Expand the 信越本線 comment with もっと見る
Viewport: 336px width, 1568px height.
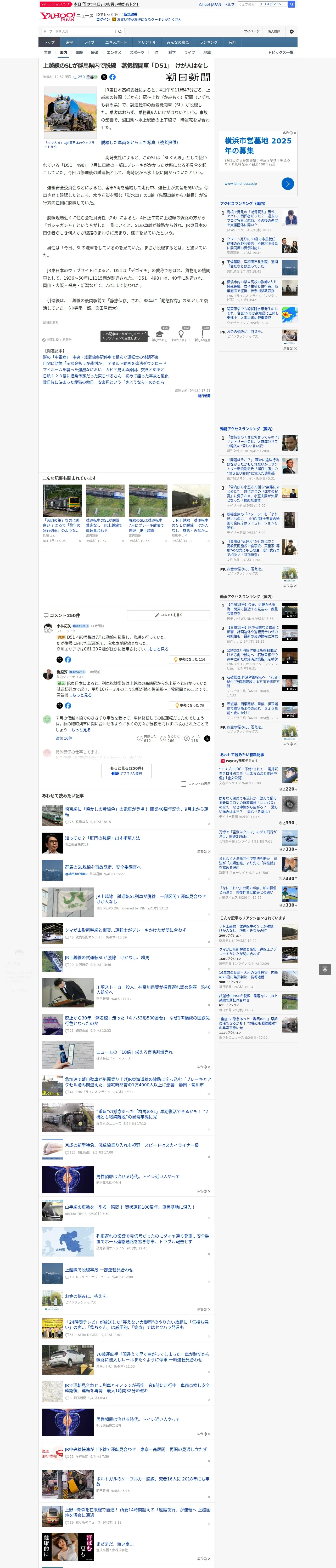pos(81,730)
